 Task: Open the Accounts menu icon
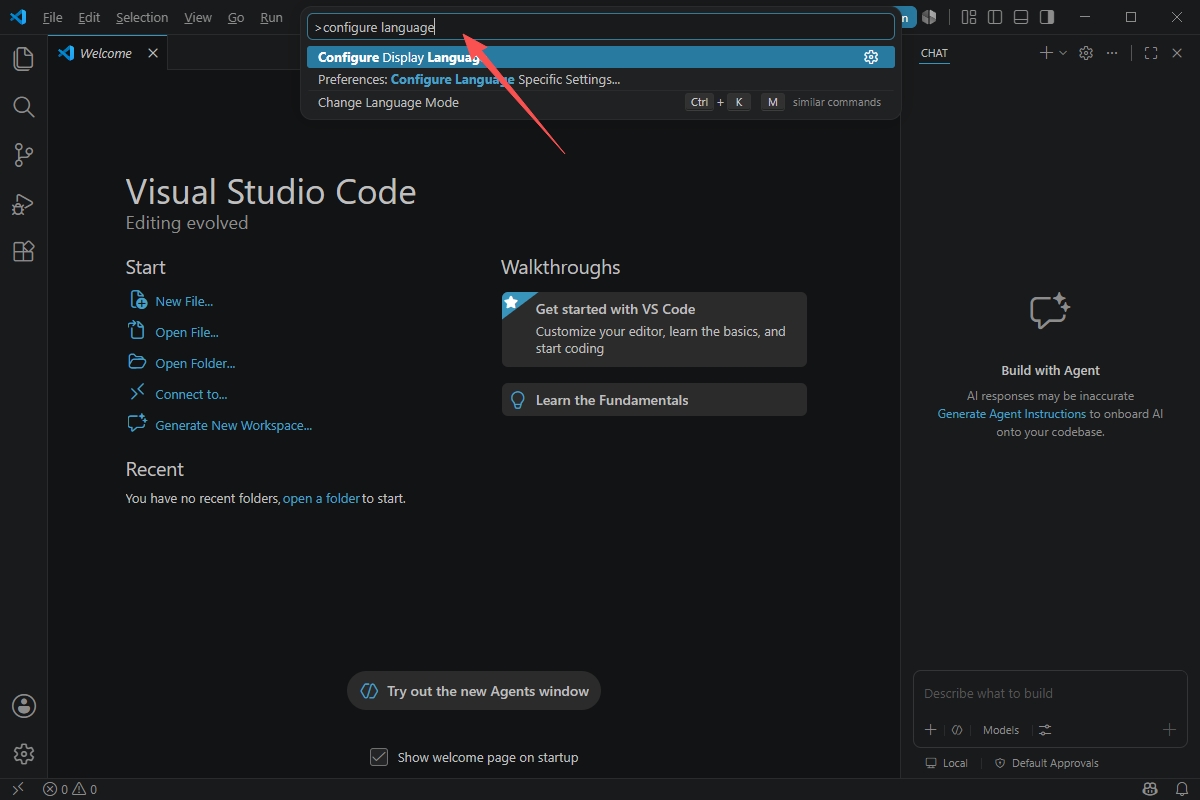pyautogui.click(x=24, y=706)
